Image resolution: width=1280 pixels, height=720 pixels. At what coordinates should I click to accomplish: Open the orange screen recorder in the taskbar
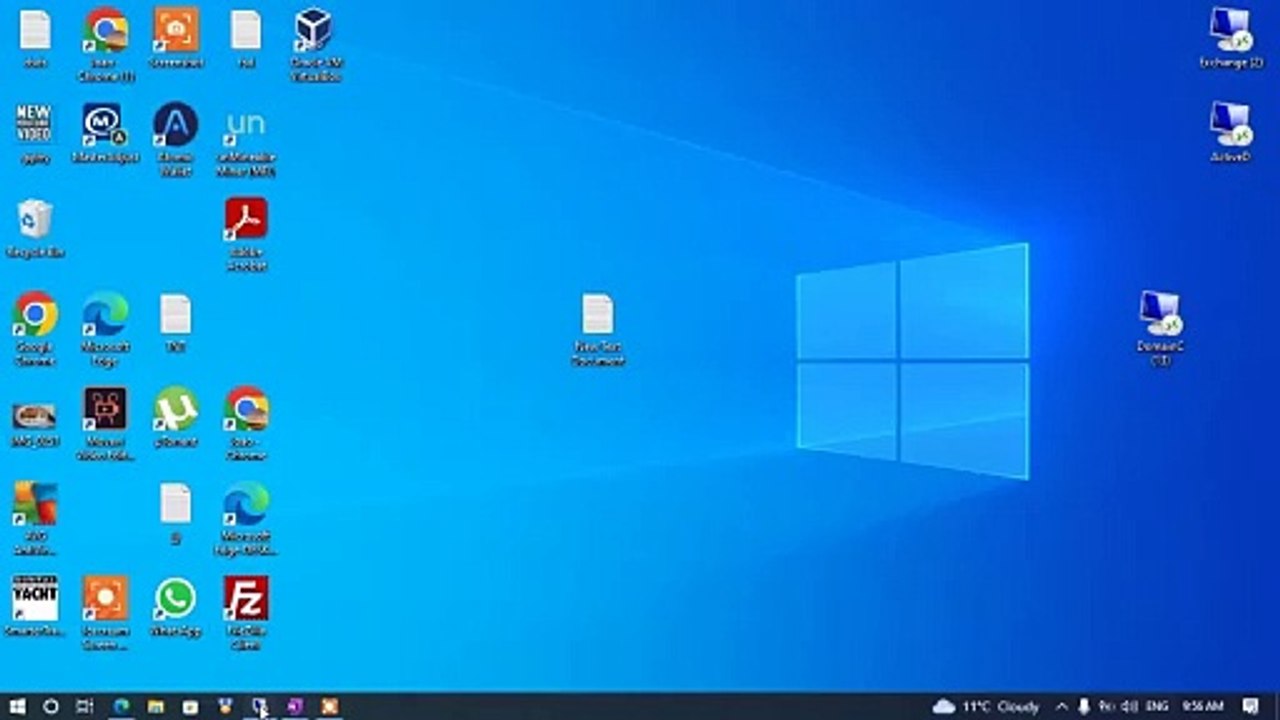[x=329, y=706]
